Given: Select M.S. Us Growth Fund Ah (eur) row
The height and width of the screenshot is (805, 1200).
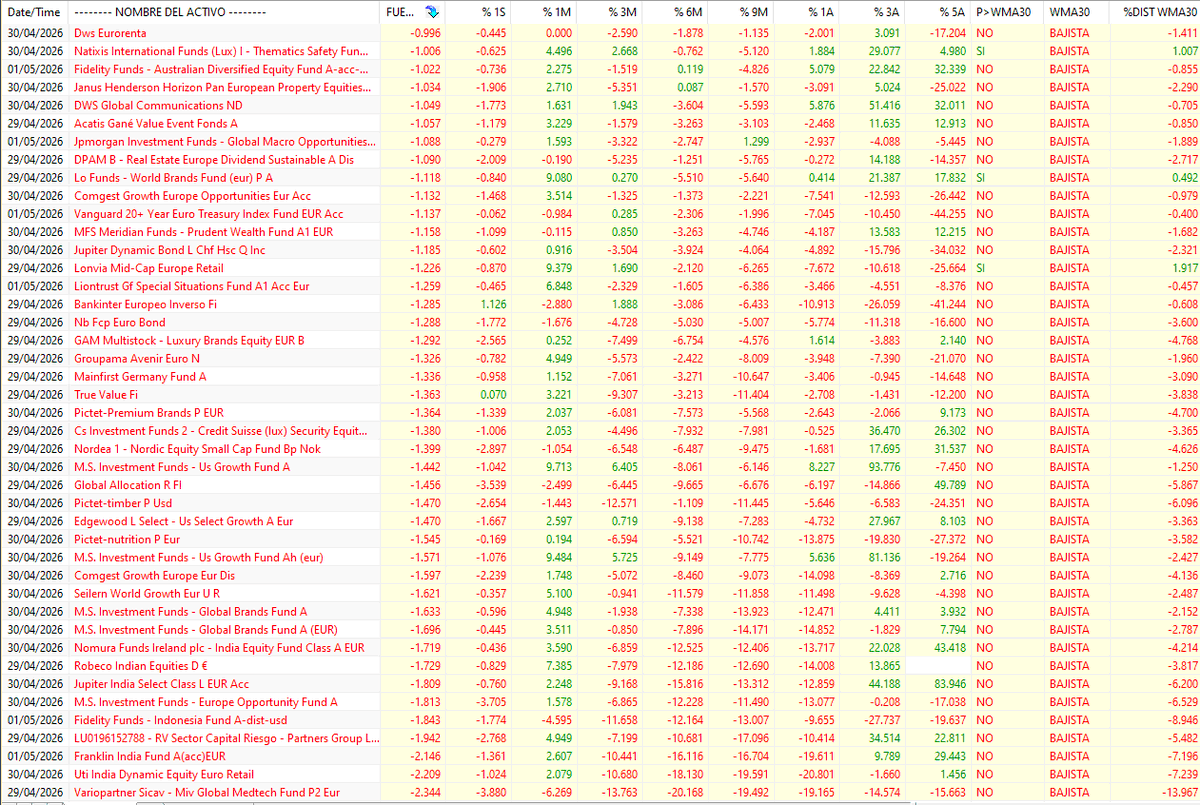Looking at the screenshot, I should click(600, 557).
